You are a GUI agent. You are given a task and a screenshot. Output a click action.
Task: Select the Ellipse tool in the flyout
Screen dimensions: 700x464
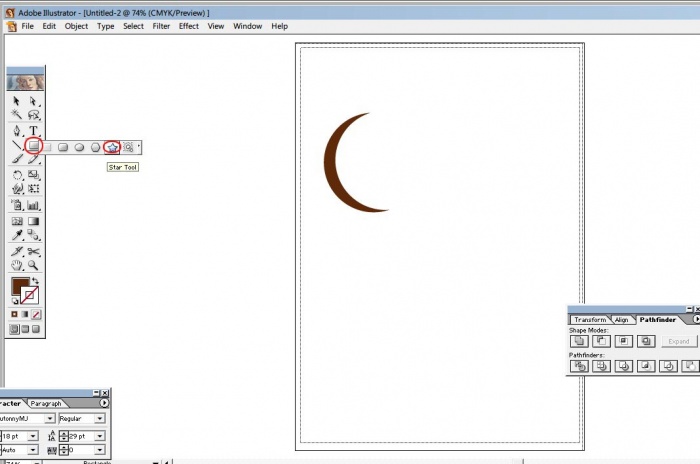(x=79, y=146)
